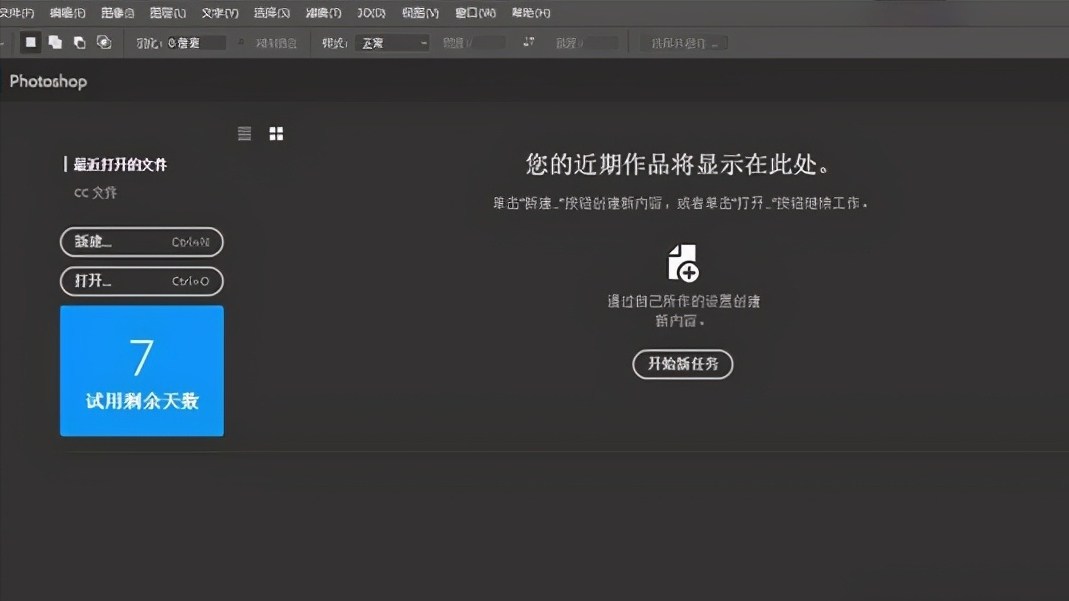1069x601 pixels.
Task: Click the 开始新任务 button
Action: pos(683,364)
